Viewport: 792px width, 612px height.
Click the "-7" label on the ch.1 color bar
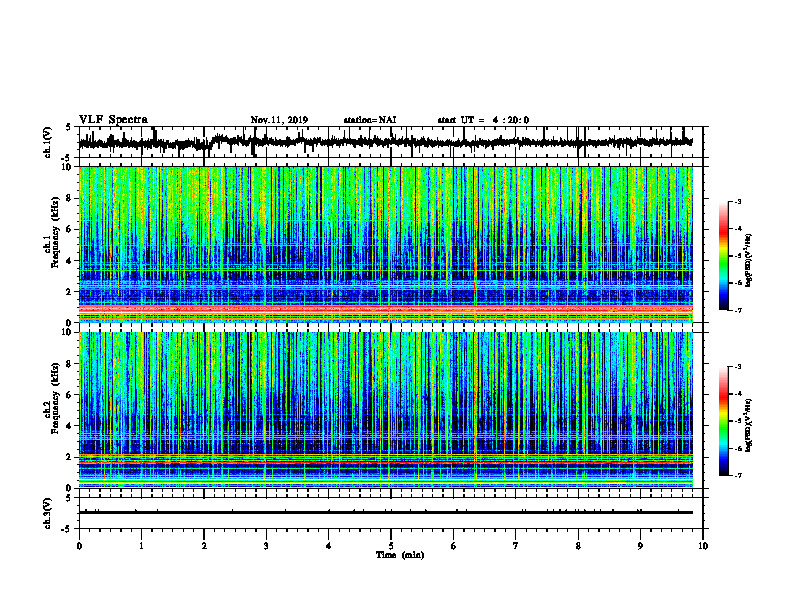(738, 311)
